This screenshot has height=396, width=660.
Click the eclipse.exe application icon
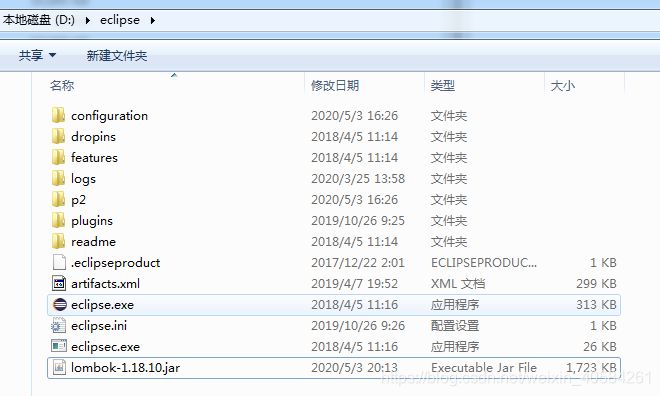(60, 304)
